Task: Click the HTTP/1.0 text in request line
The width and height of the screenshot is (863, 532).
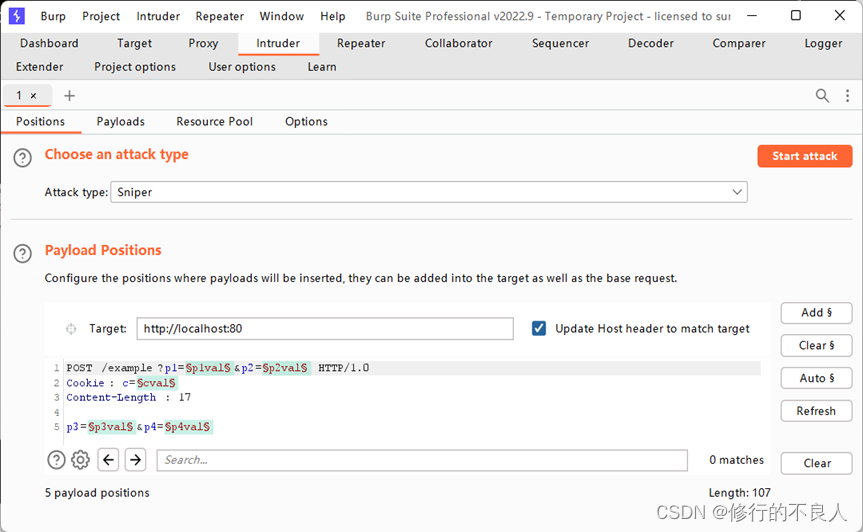Action: pyautogui.click(x=343, y=368)
